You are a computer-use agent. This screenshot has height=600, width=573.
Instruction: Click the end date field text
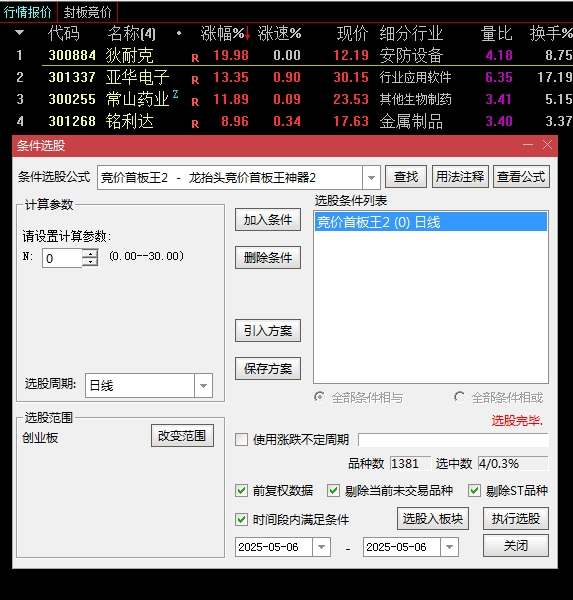[396, 547]
